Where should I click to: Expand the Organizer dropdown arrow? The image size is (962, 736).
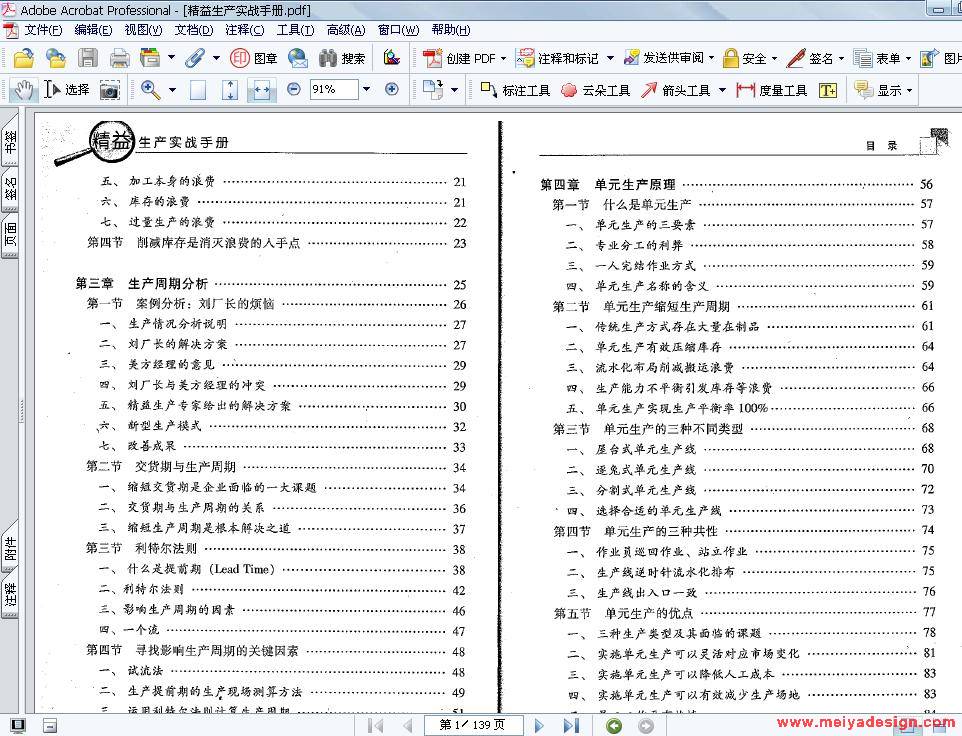[x=171, y=58]
